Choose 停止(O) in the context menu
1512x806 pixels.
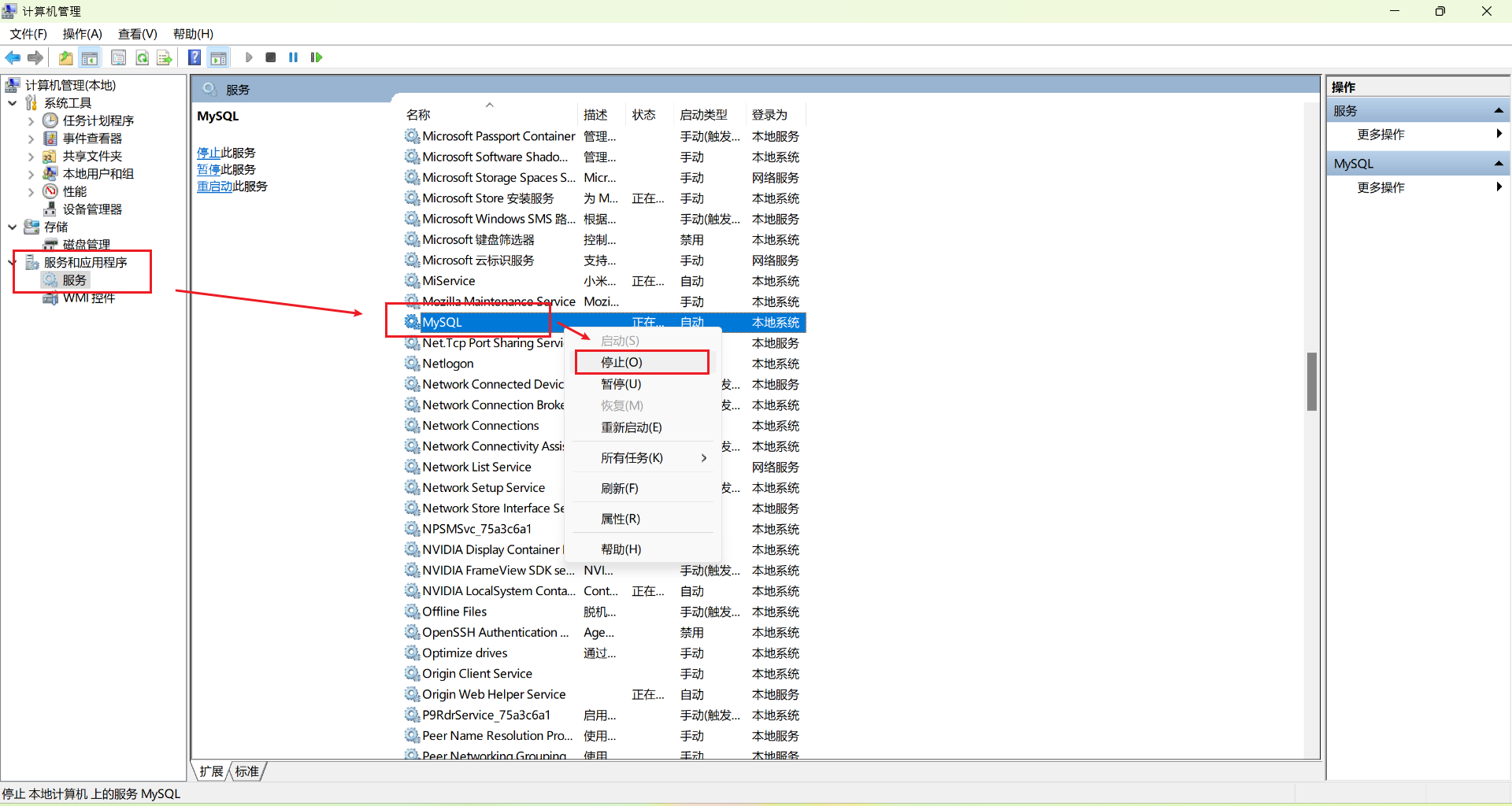tap(642, 362)
